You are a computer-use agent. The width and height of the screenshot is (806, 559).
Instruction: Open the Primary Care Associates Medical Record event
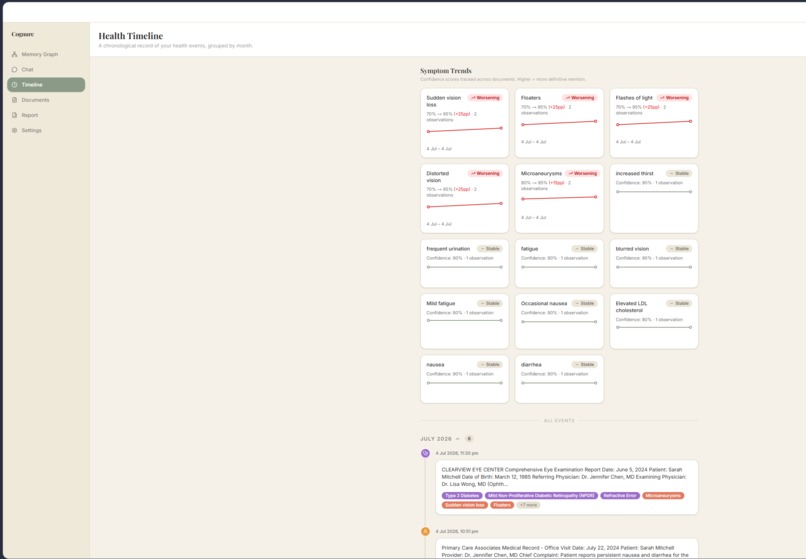[565, 551]
